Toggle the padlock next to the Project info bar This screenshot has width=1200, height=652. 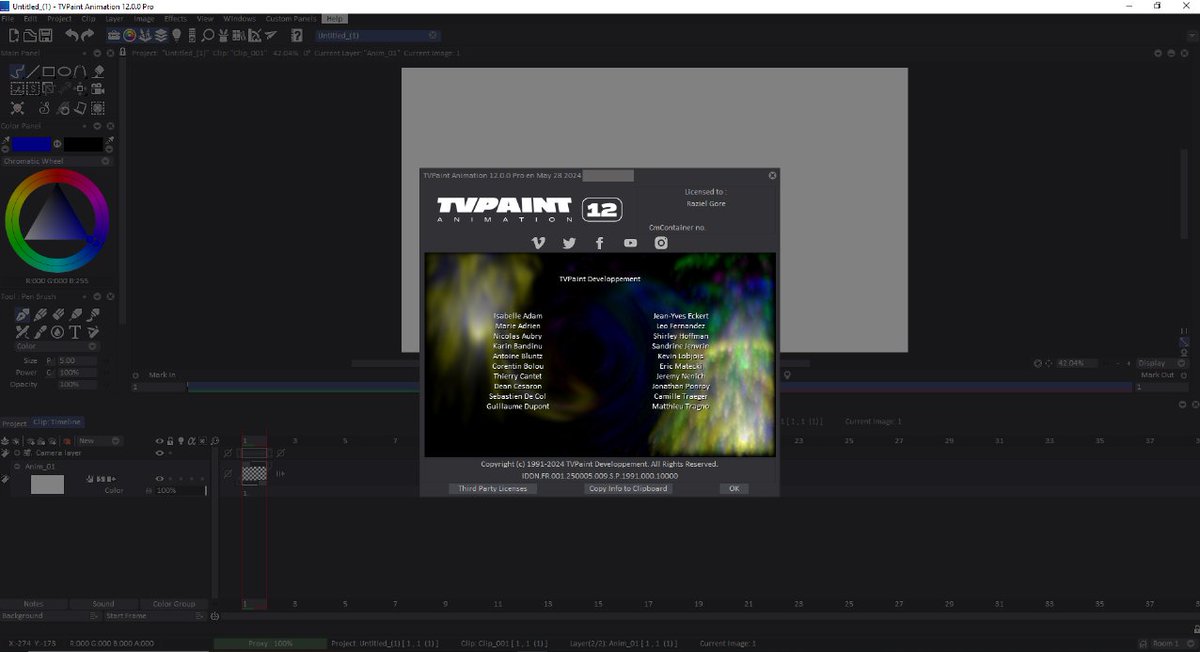tap(124, 52)
